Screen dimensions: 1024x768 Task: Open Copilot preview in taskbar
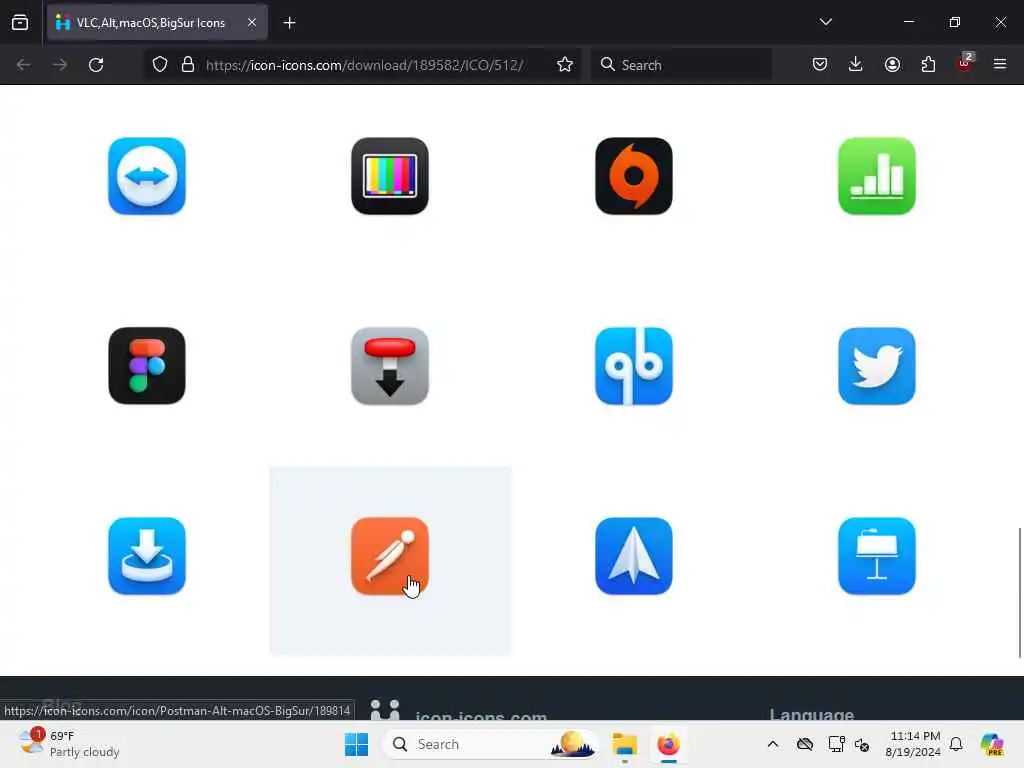pos(992,744)
